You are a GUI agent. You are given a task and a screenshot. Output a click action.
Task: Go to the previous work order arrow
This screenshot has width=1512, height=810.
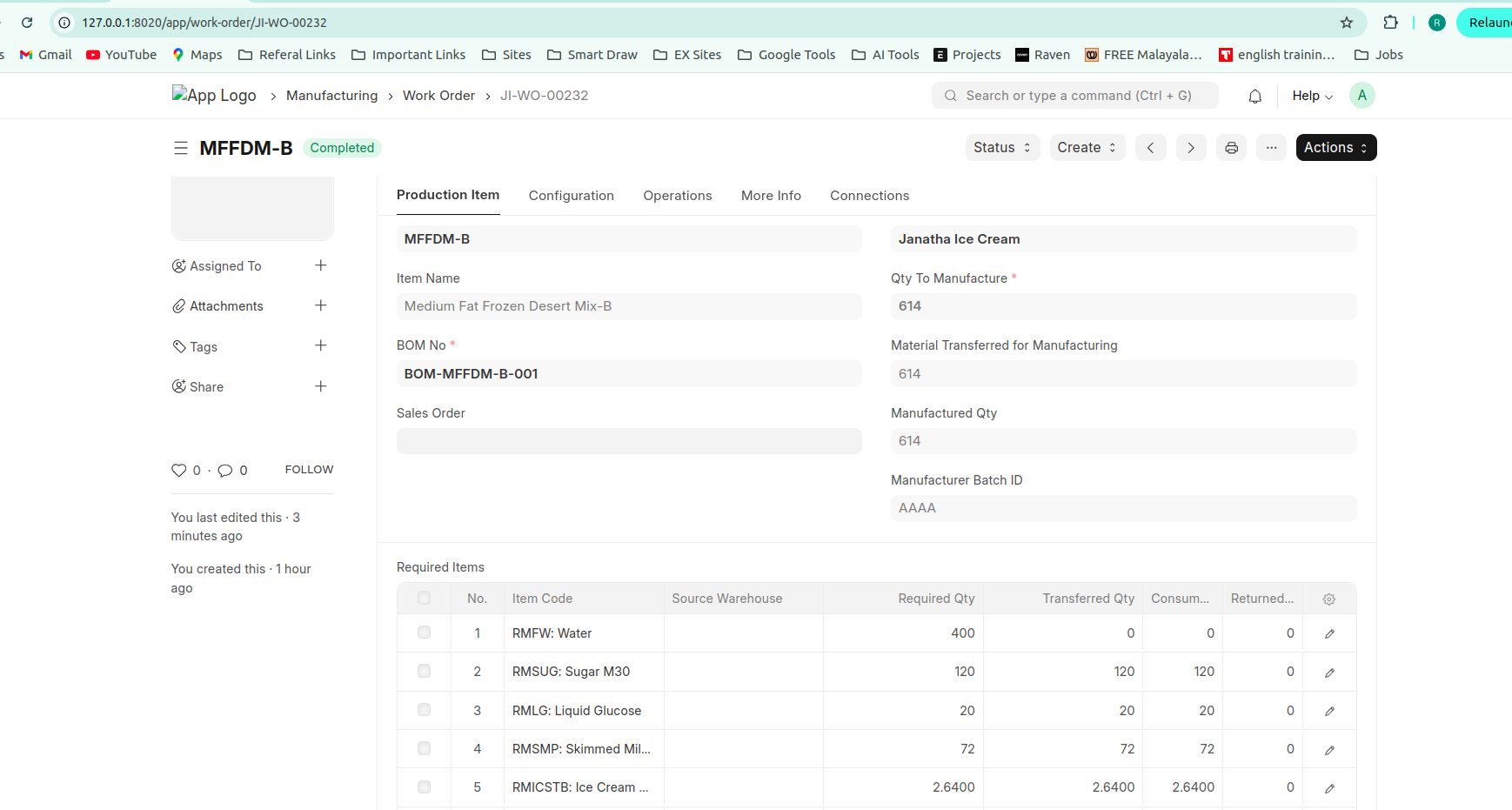coord(1150,148)
